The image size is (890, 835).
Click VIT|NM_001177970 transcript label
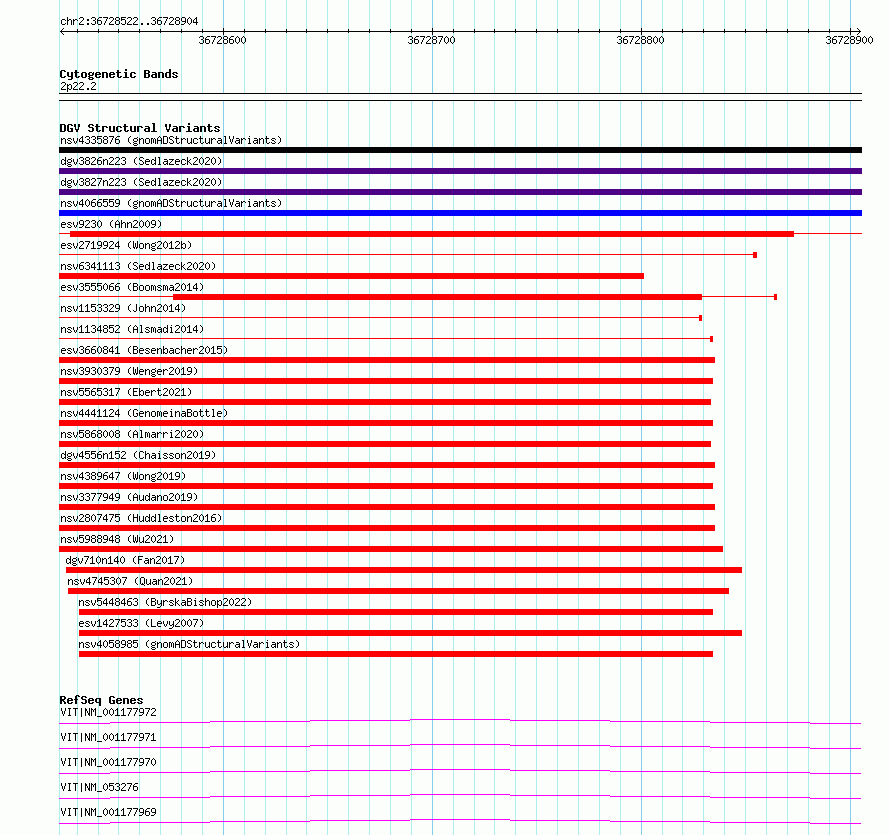(x=108, y=762)
